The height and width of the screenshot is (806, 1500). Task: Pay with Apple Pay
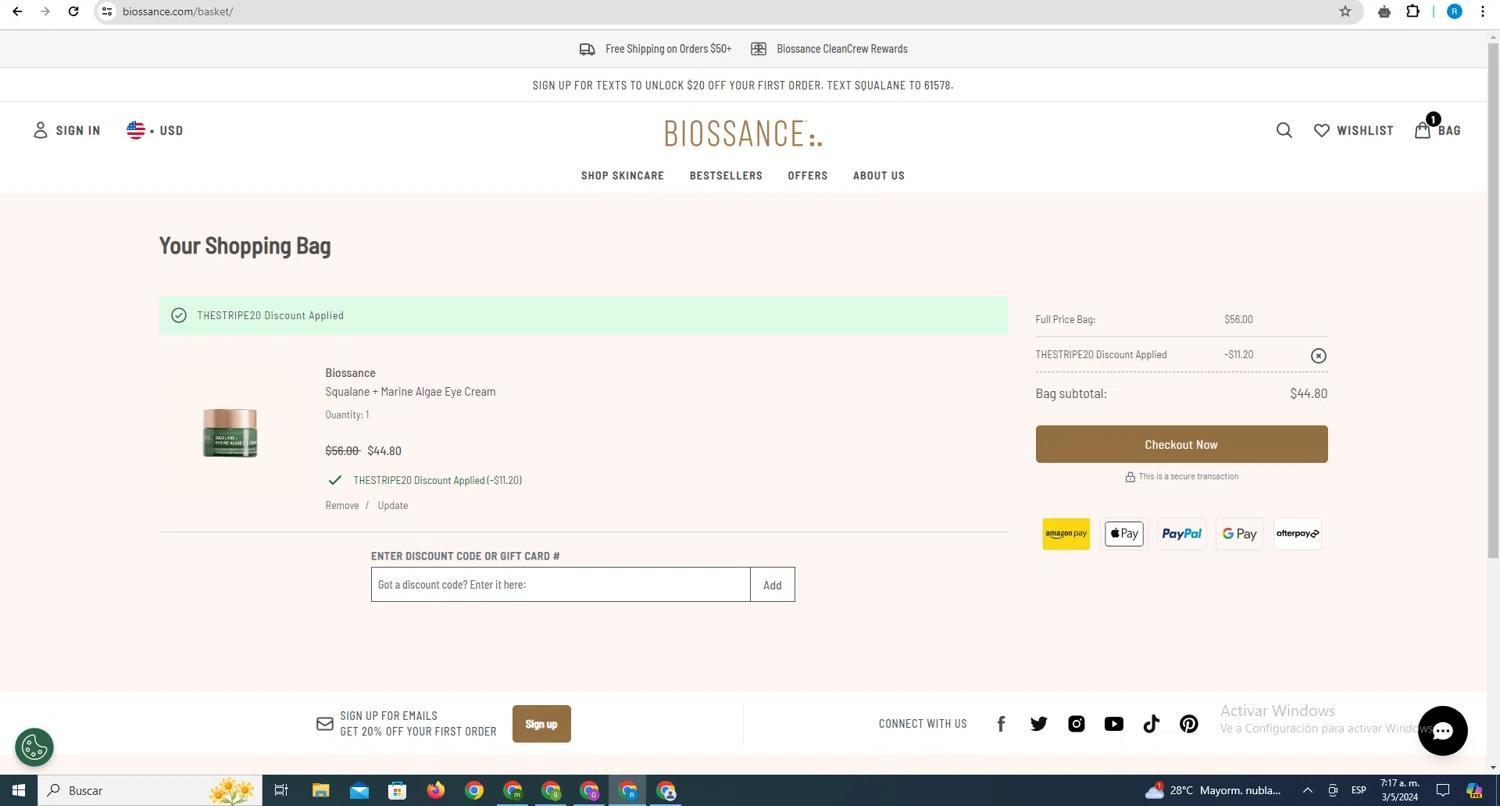[x=1124, y=534]
